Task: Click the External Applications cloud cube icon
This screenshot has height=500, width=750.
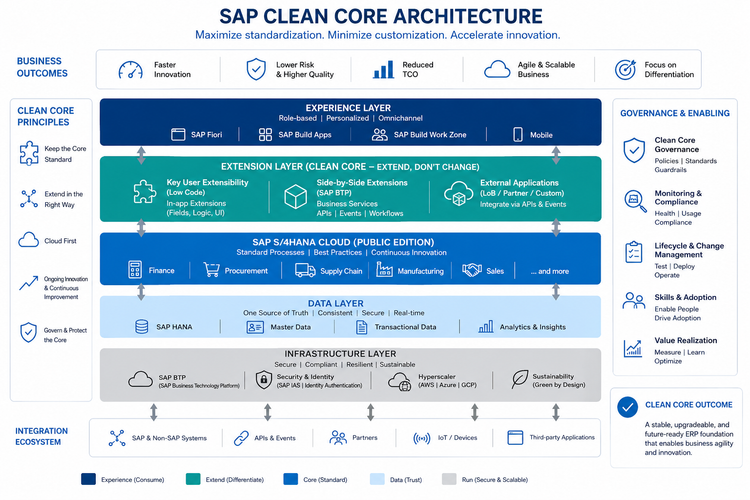Action: coord(458,194)
